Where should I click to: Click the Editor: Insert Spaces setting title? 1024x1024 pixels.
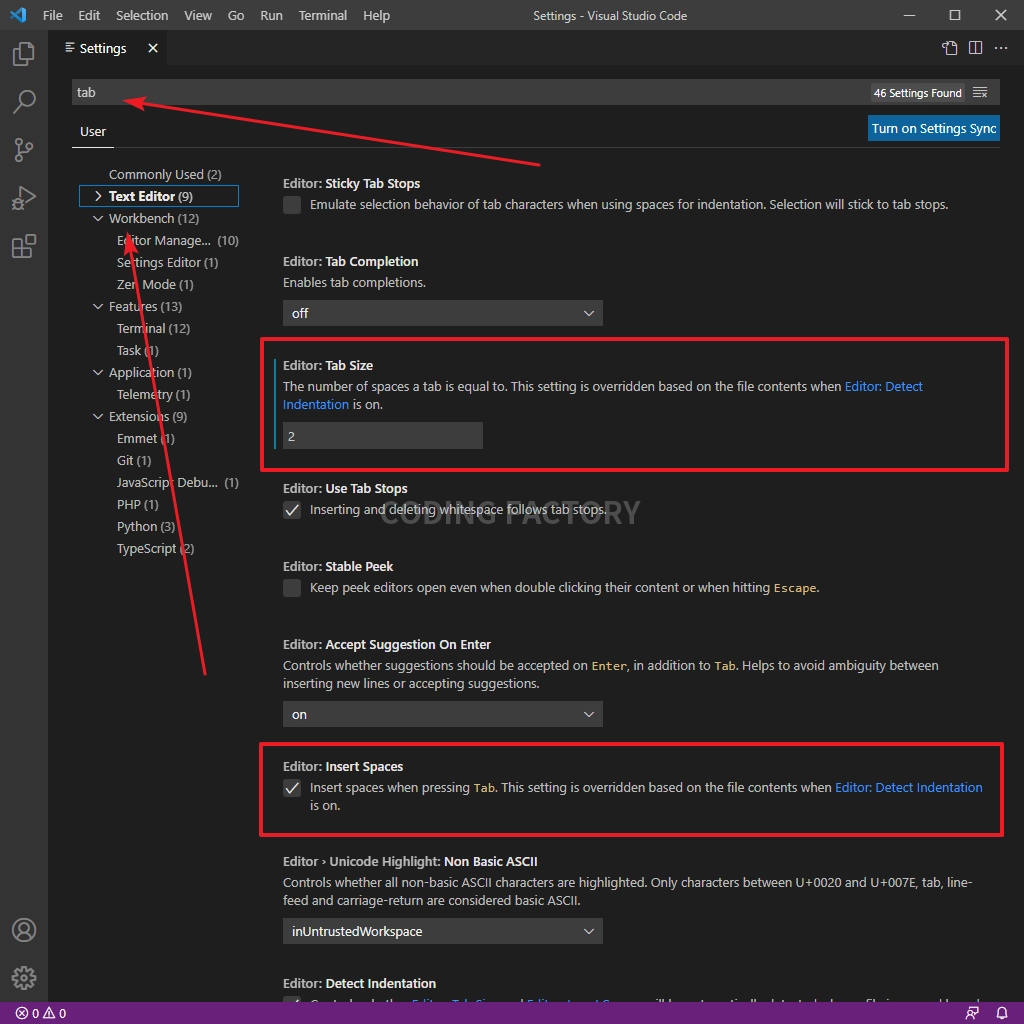[343, 767]
